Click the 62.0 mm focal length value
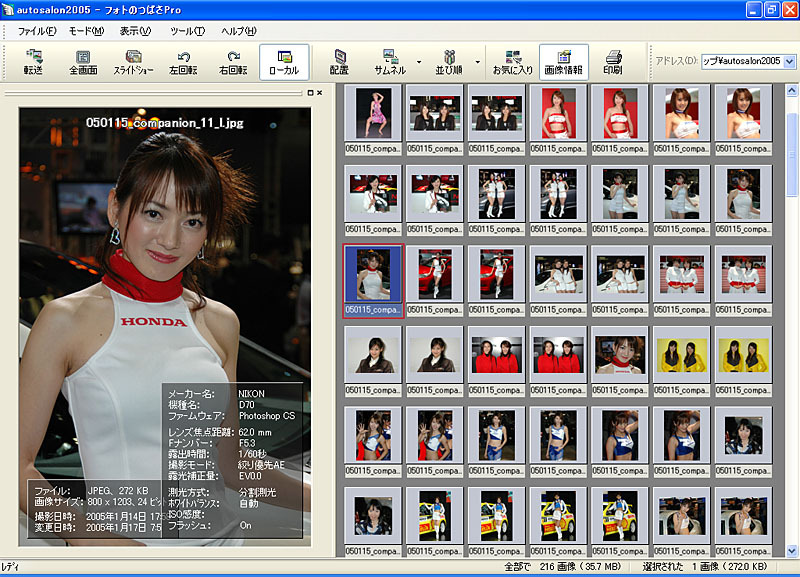800x577 pixels. 255,432
